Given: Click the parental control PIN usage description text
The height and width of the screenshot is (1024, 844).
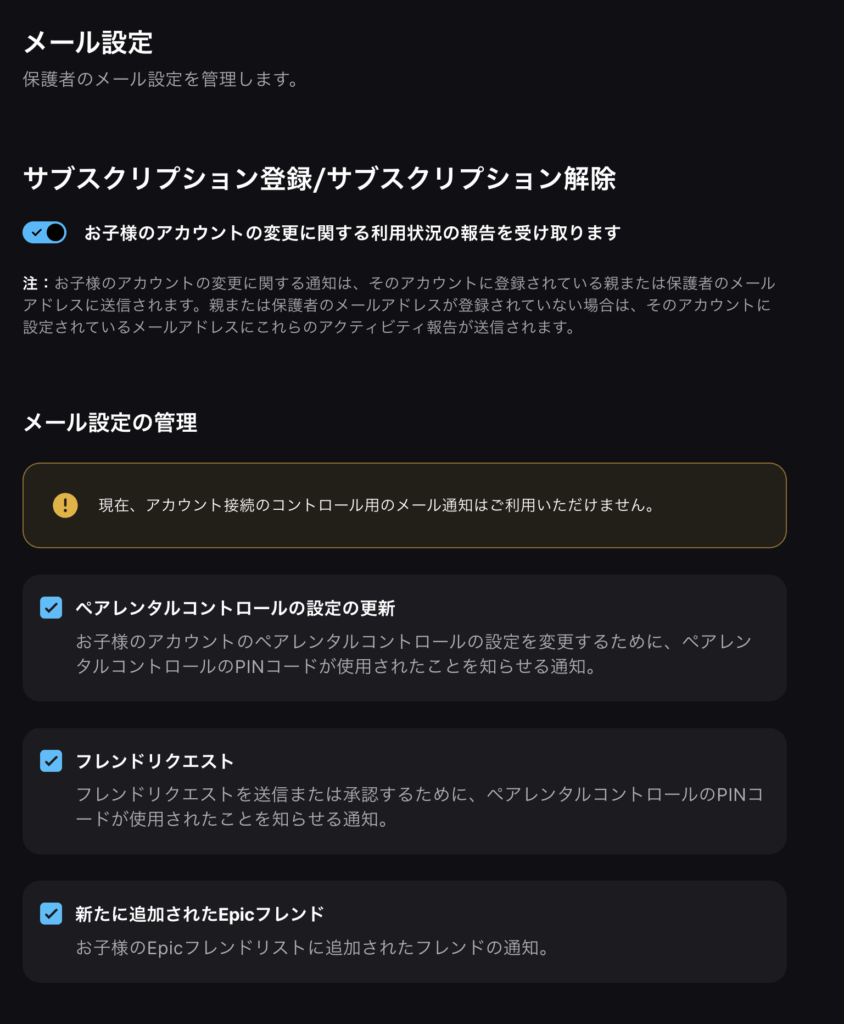Looking at the screenshot, I should [415, 653].
